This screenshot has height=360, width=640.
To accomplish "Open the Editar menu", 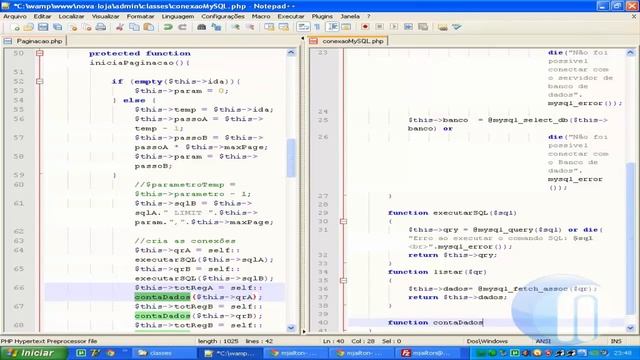I will coord(42,16).
